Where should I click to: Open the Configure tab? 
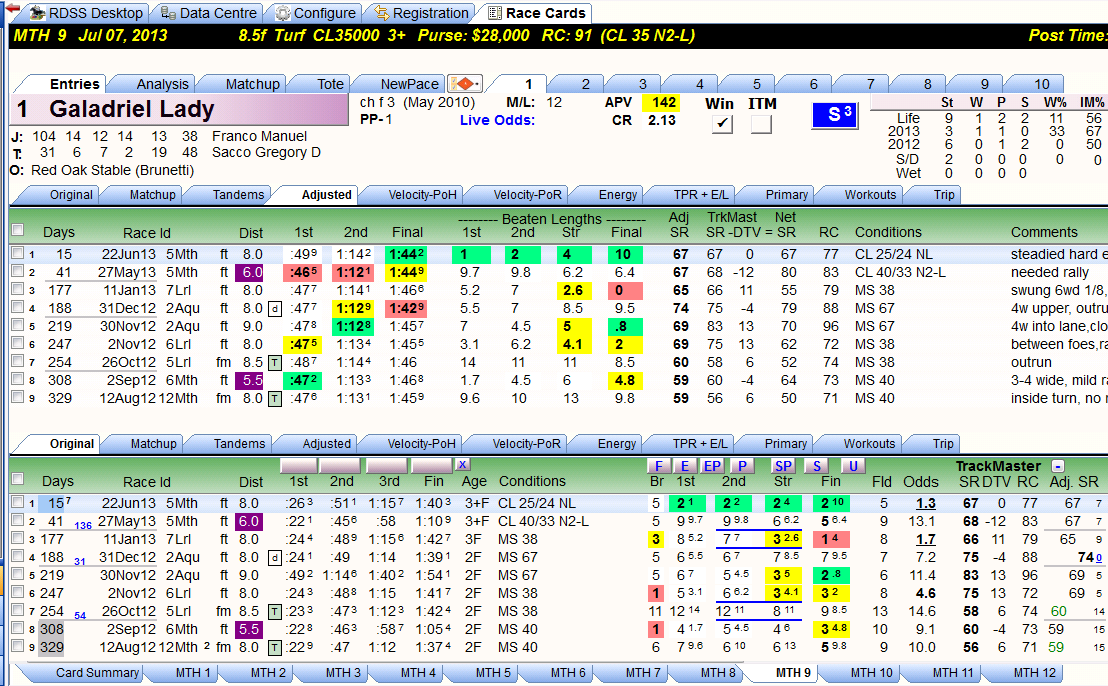tap(315, 13)
